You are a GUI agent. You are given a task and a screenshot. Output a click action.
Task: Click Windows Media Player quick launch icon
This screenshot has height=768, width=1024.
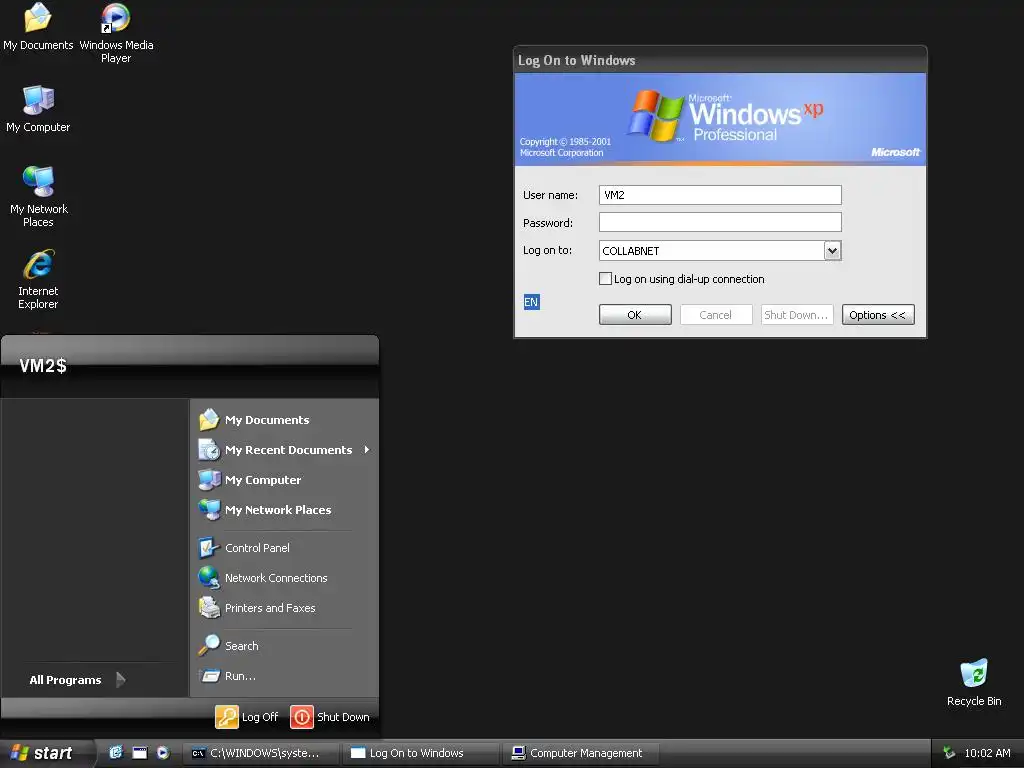click(163, 753)
